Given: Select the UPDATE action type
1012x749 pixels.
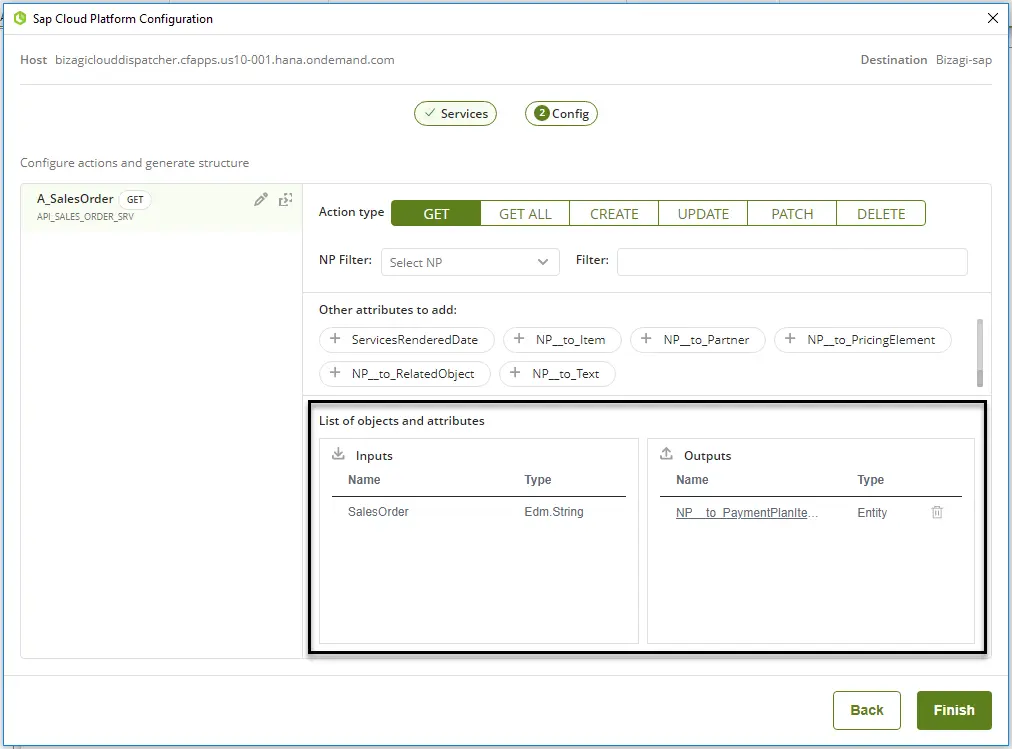Looking at the screenshot, I should [703, 214].
